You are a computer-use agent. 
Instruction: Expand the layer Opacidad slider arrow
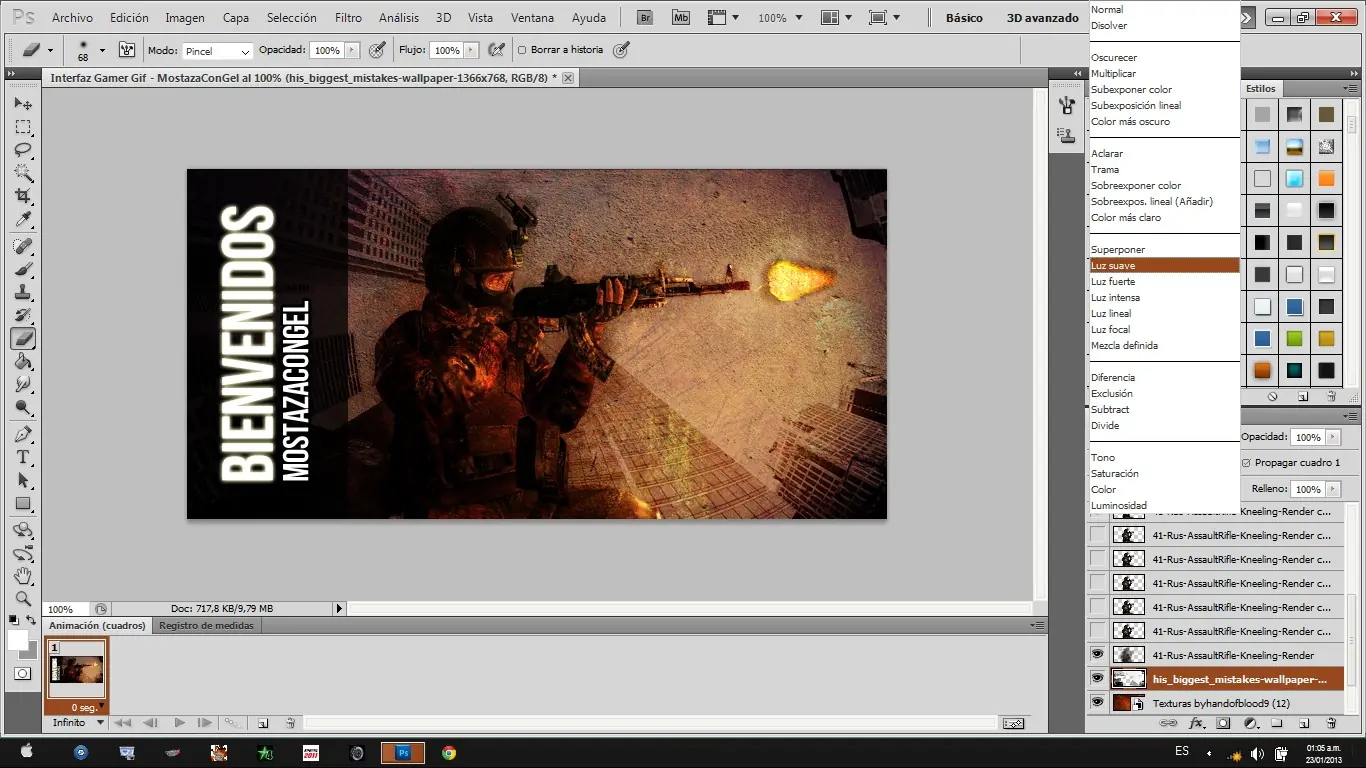[1333, 437]
